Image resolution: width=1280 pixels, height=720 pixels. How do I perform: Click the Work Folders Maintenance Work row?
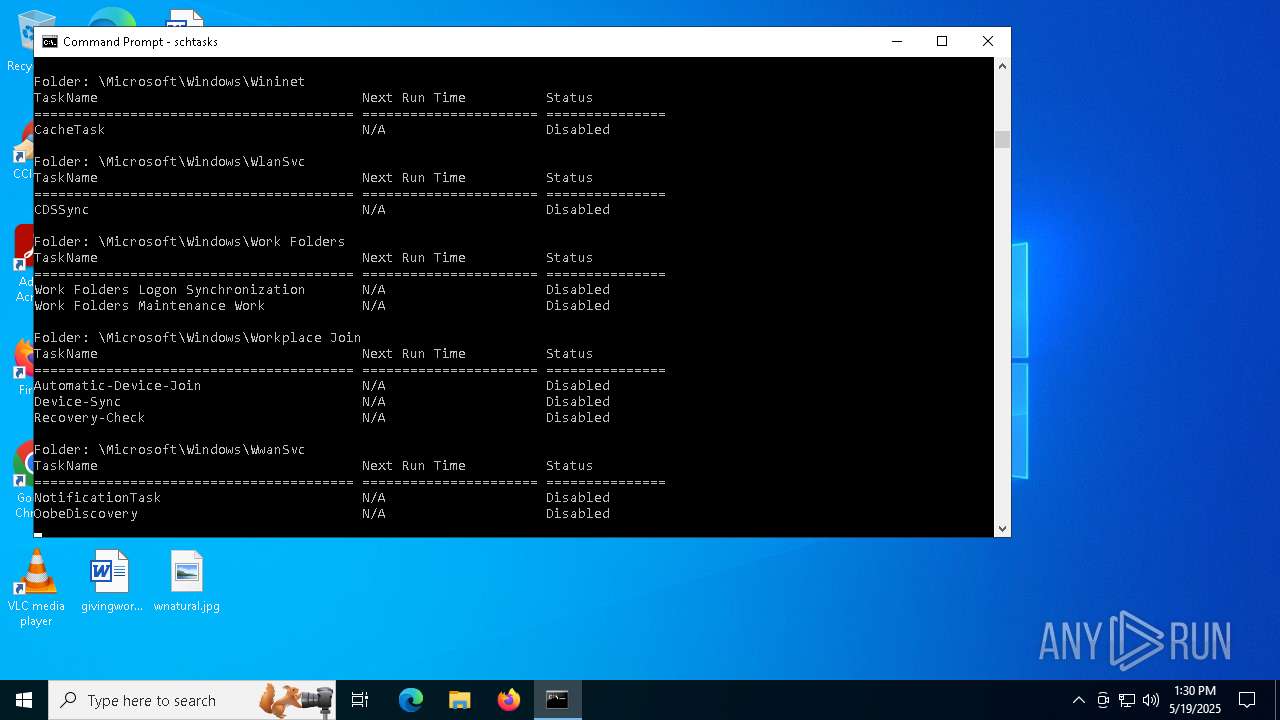pos(322,306)
